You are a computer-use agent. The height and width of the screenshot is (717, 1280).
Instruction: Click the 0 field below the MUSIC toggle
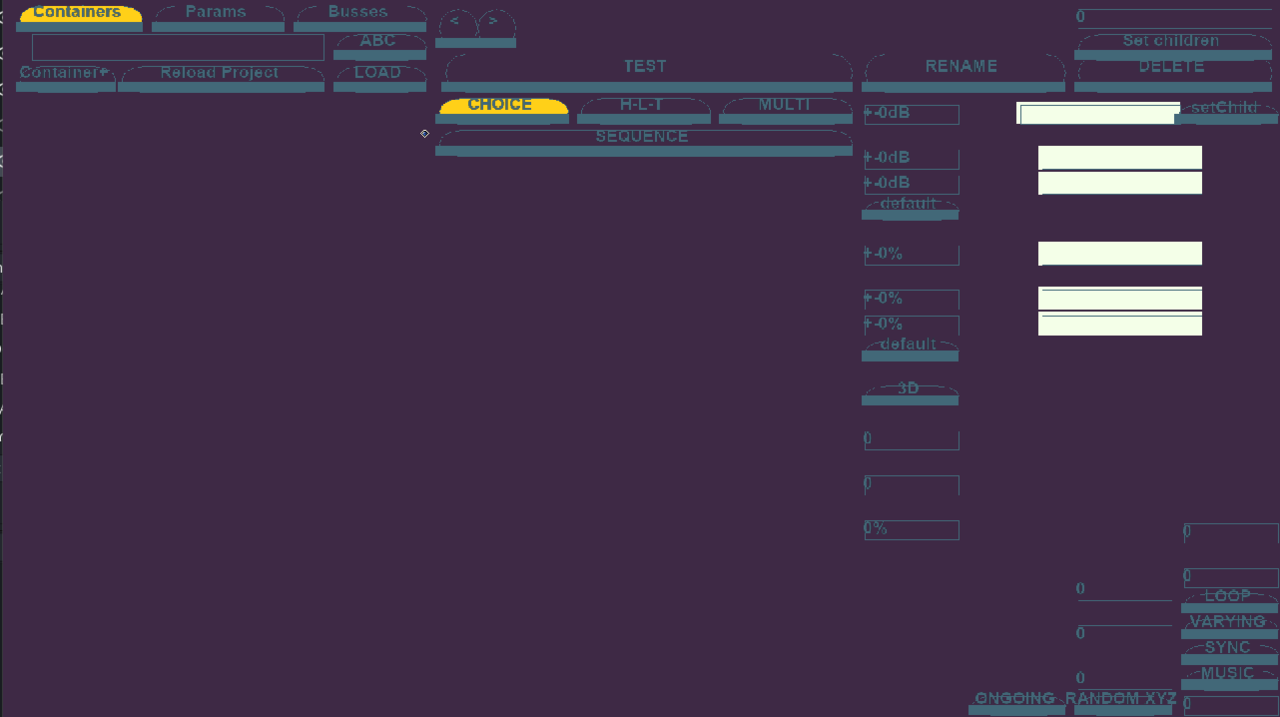[1230, 705]
